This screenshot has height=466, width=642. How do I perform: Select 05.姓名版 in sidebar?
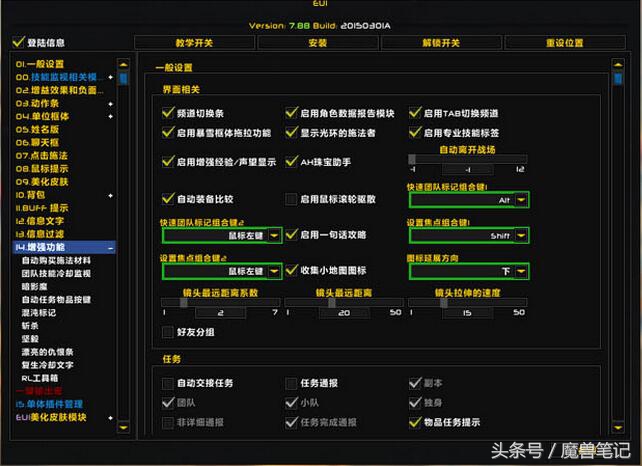[x=37, y=129]
